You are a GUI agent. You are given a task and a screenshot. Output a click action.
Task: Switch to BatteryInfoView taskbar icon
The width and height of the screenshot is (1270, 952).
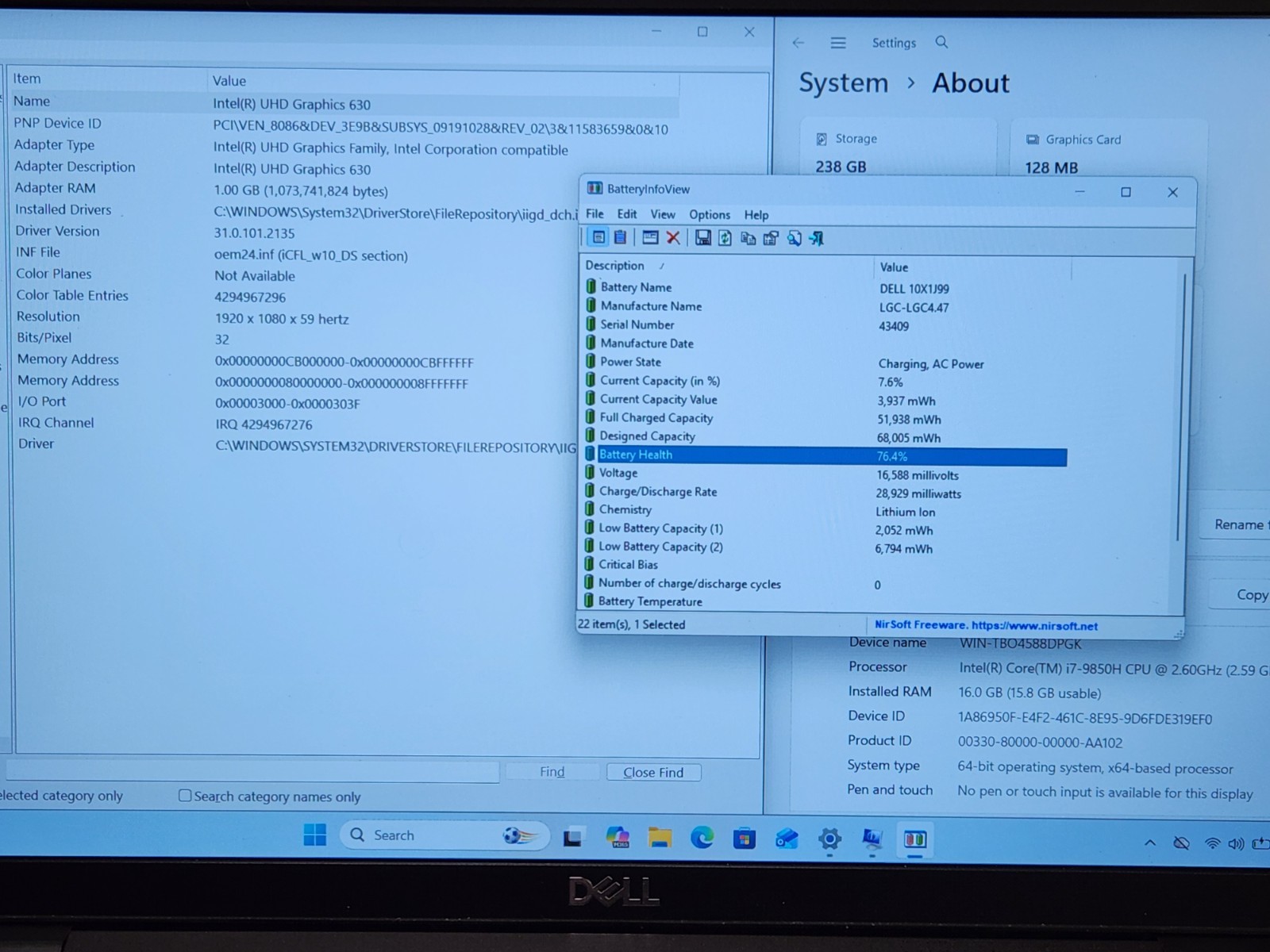[914, 839]
